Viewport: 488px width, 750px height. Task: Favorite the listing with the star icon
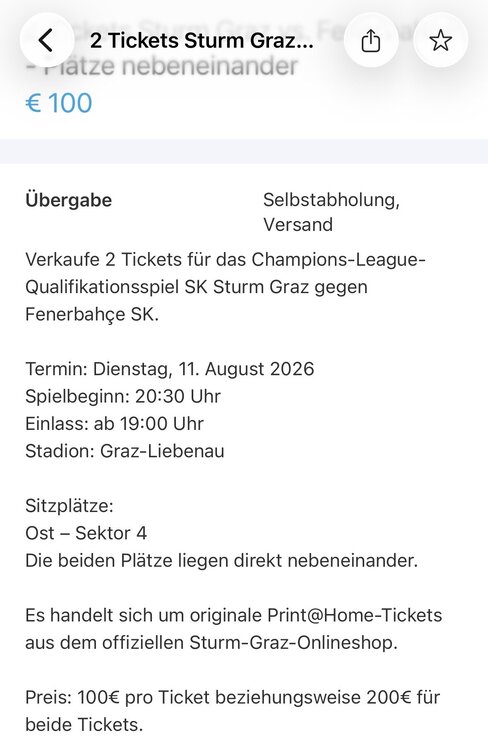440,40
